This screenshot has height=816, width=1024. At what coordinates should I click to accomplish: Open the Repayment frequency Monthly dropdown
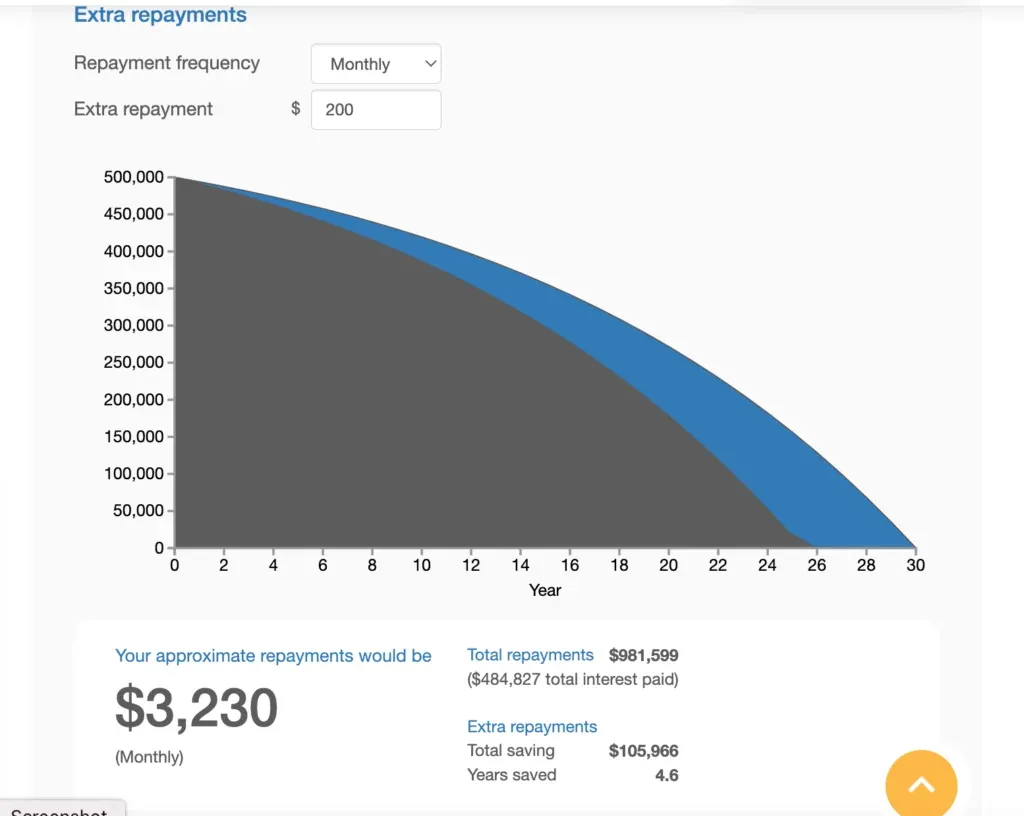click(x=376, y=64)
